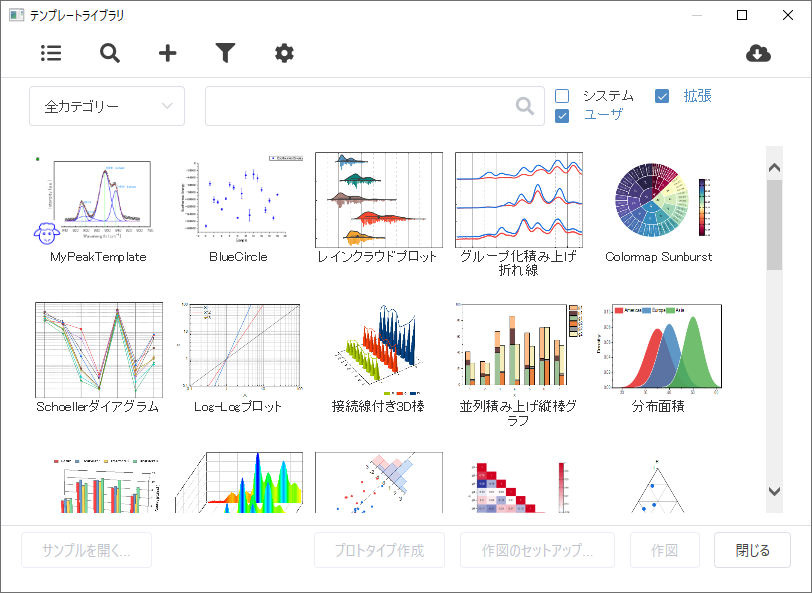The image size is (812, 593).
Task: Click the 分布面積 label text
Action: pos(658,407)
